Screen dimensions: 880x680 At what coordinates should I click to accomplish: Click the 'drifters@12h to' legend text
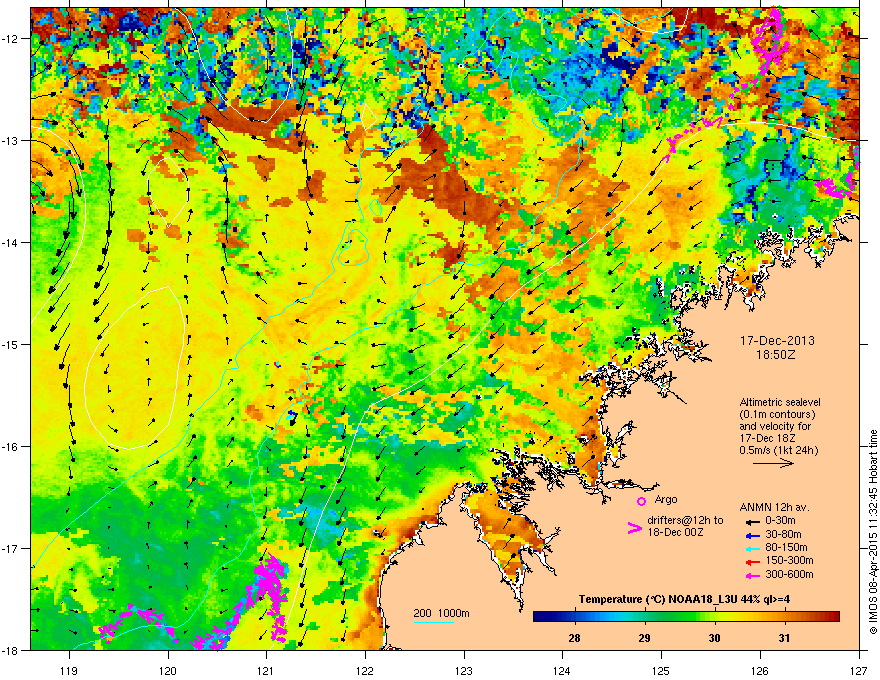coord(685,520)
